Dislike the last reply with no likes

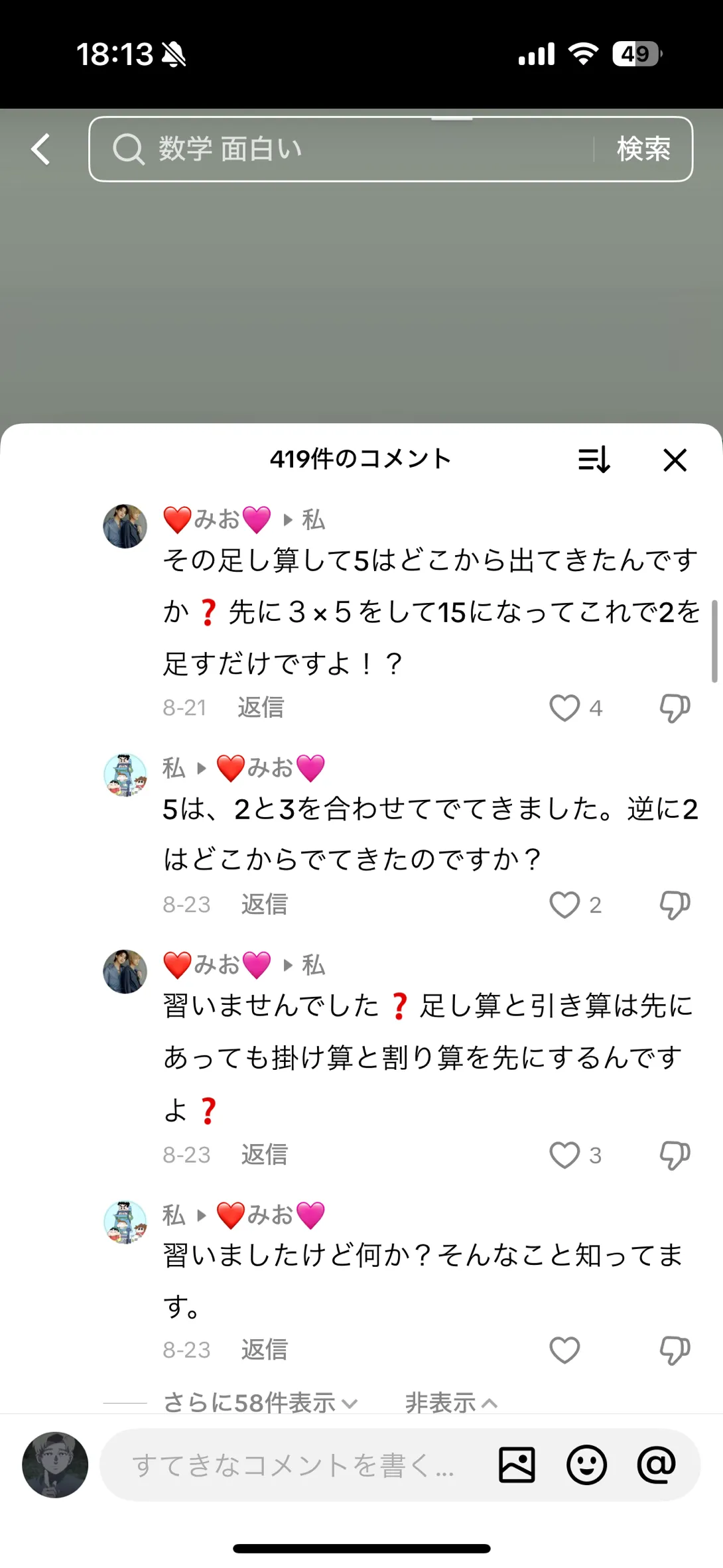click(x=675, y=1350)
